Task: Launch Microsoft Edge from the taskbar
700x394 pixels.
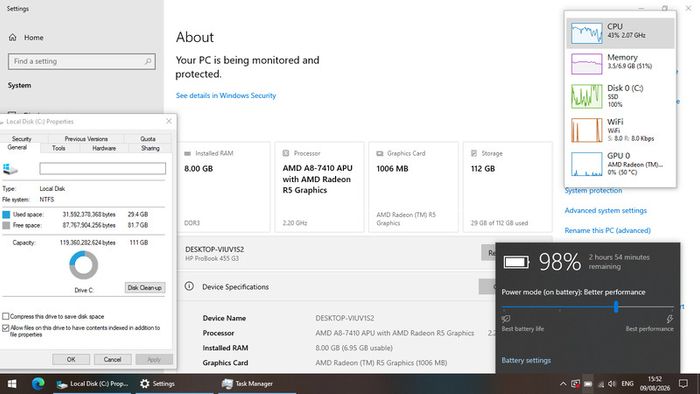Action: [x=38, y=384]
